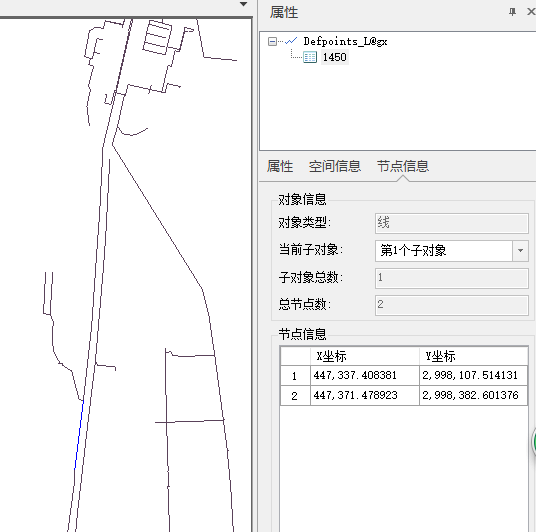Click the table record icon next to 1450
This screenshot has width=536, height=532.
point(310,57)
